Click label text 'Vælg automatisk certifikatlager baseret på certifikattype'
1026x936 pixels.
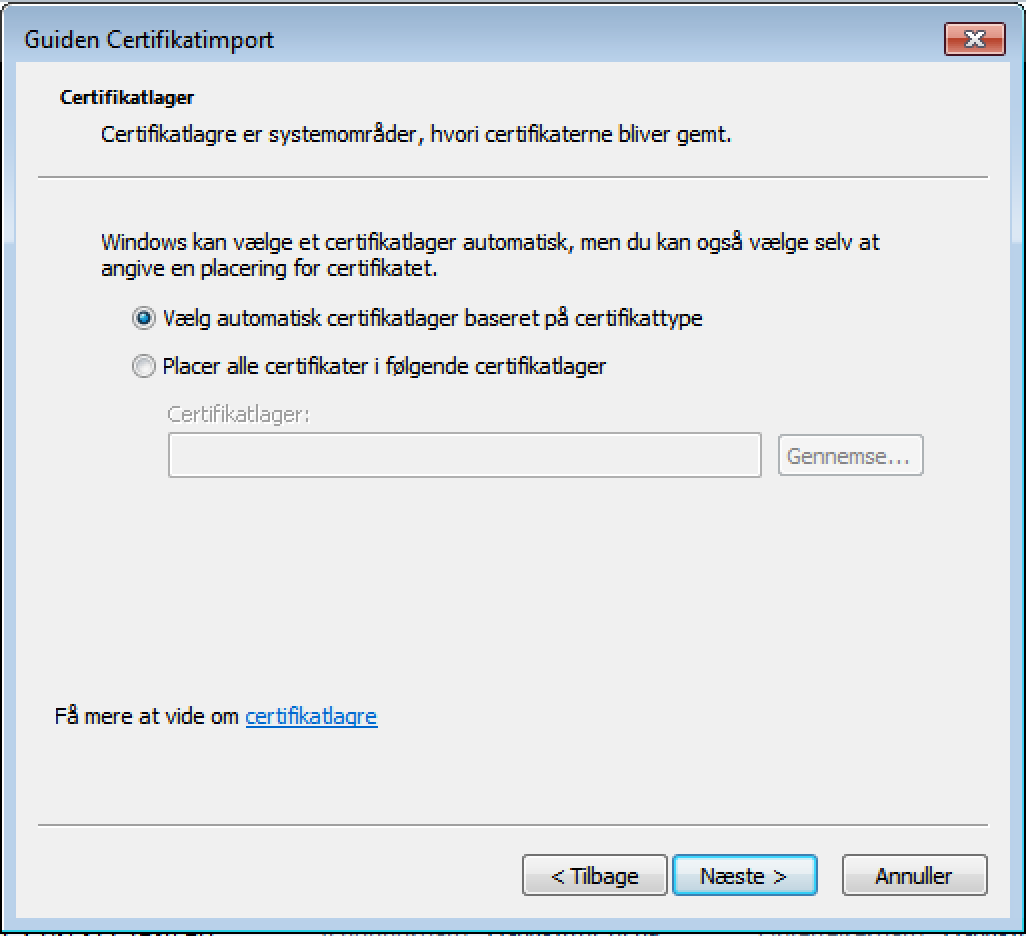point(432,318)
